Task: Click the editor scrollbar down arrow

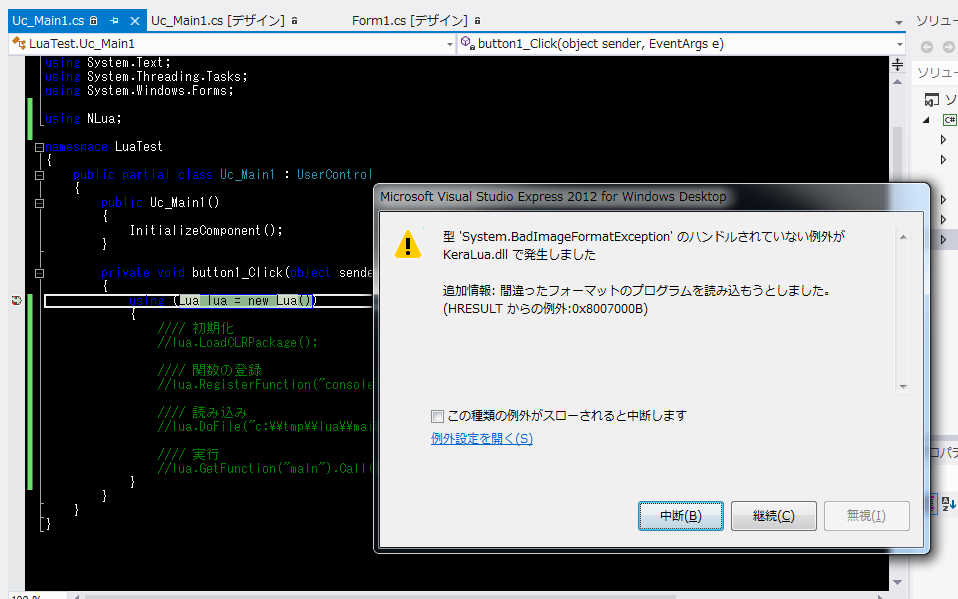Action: [x=898, y=582]
